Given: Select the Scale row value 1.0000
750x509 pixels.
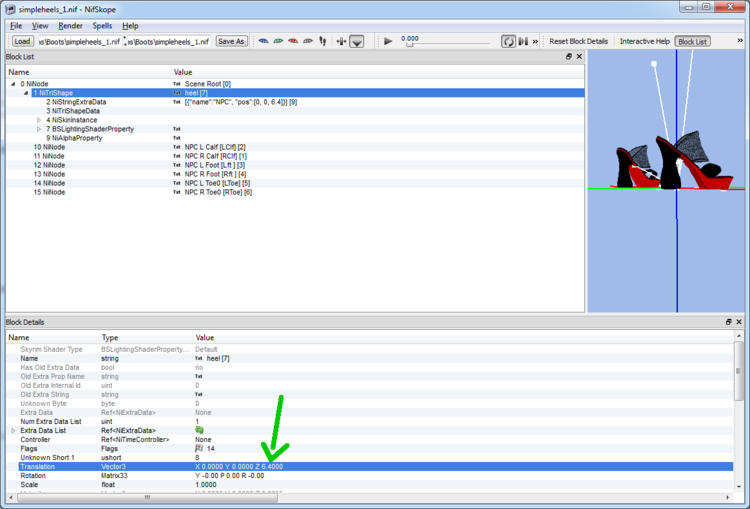Looking at the screenshot, I should [x=205, y=485].
